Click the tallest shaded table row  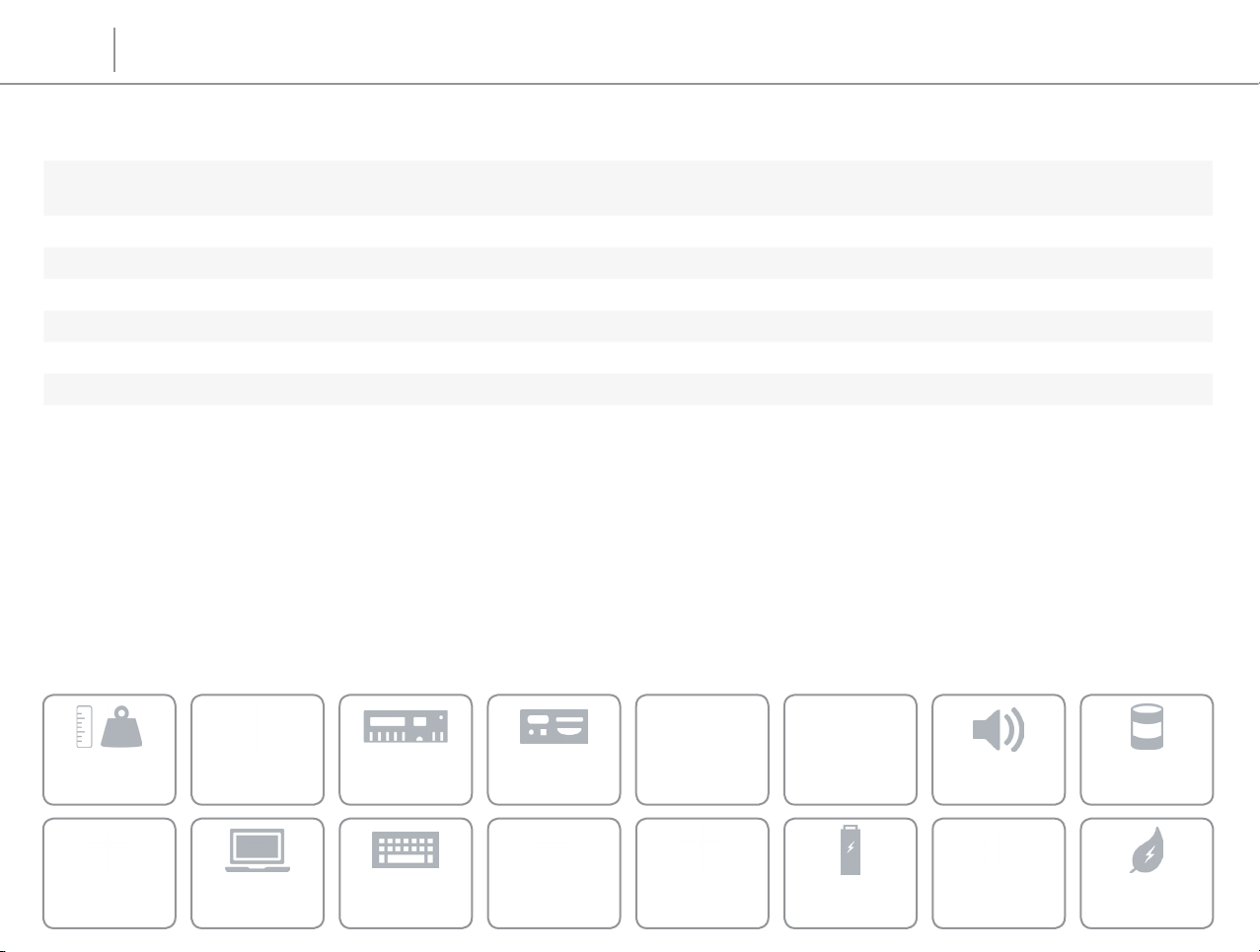point(628,187)
